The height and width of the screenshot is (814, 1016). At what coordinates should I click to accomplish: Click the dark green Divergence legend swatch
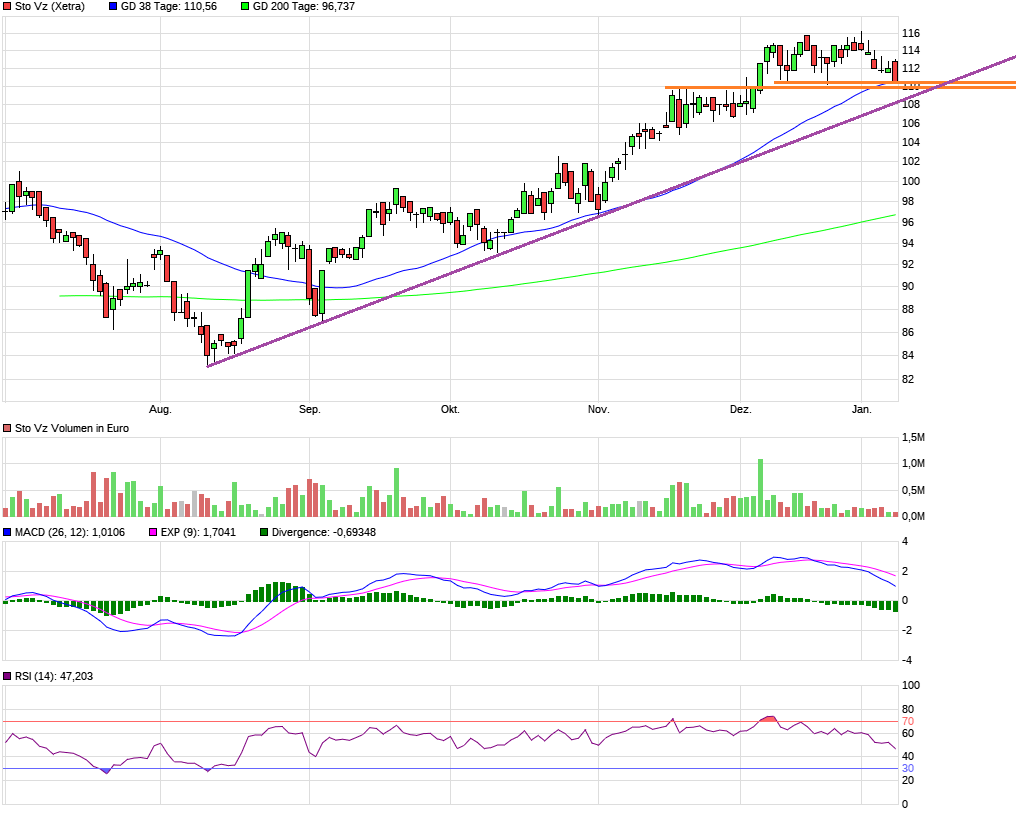[264, 533]
